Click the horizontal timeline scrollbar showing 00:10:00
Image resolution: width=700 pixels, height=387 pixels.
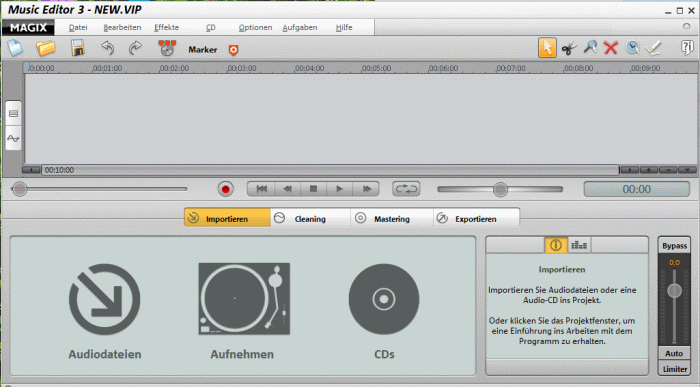coord(330,170)
